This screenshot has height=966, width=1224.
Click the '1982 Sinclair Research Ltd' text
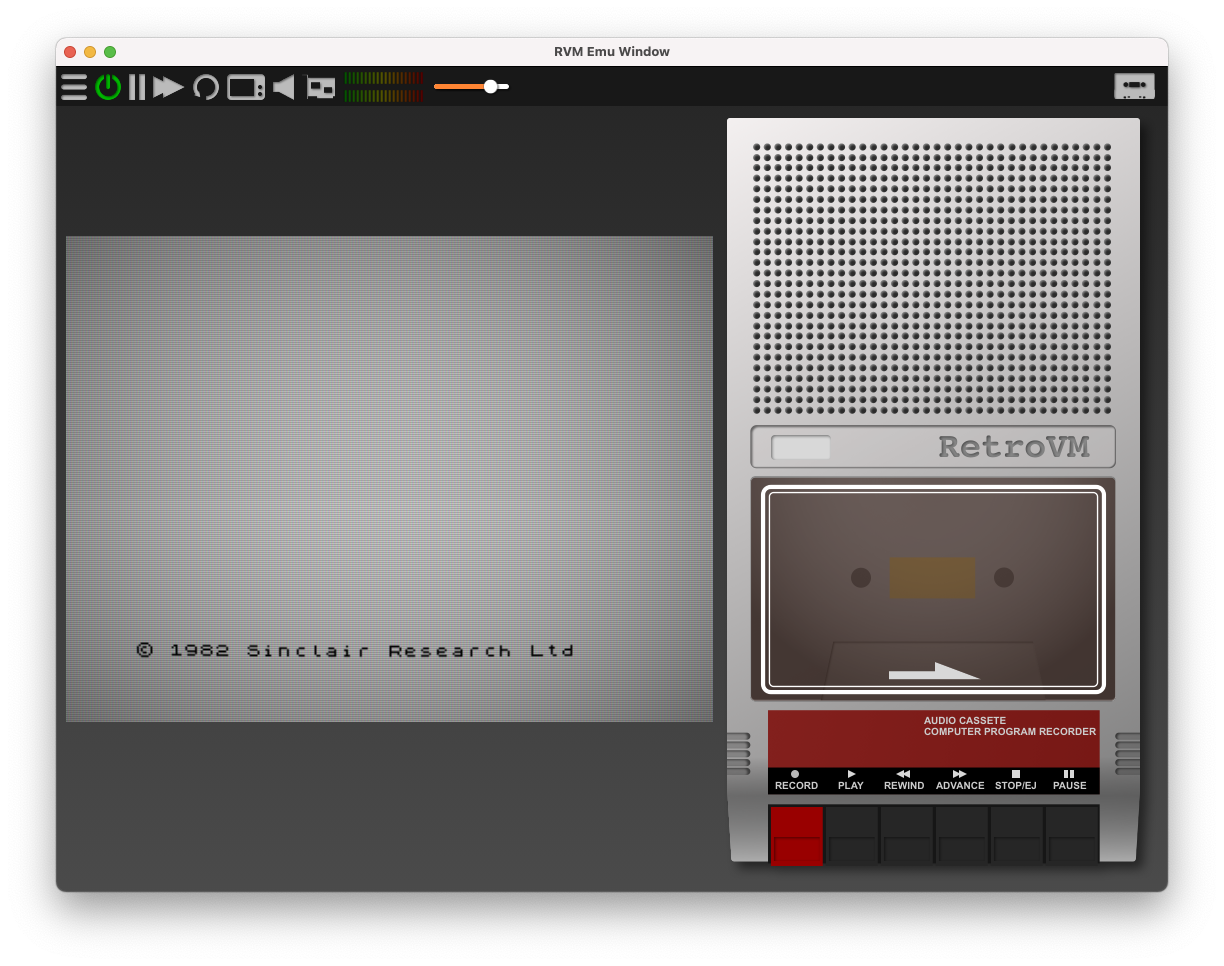tap(372, 650)
